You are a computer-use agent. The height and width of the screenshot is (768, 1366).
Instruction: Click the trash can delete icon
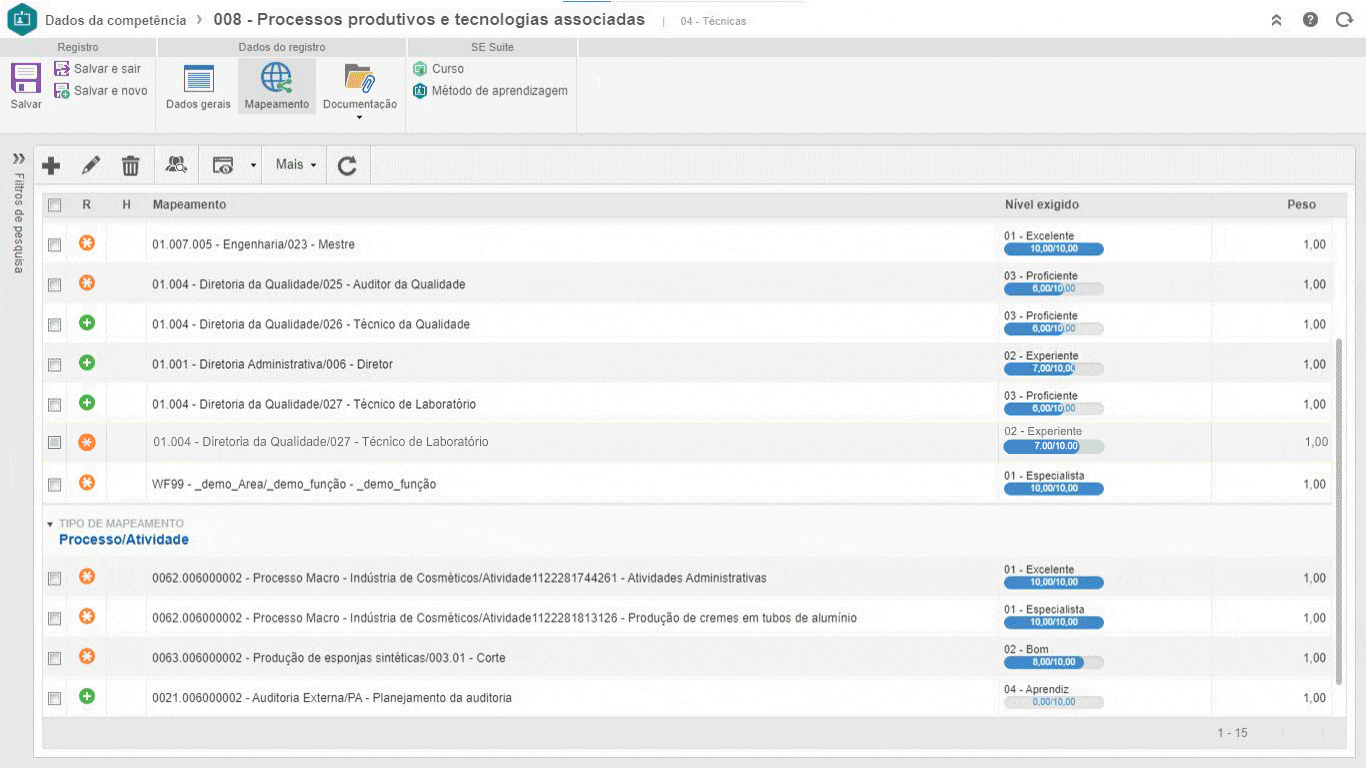point(131,166)
